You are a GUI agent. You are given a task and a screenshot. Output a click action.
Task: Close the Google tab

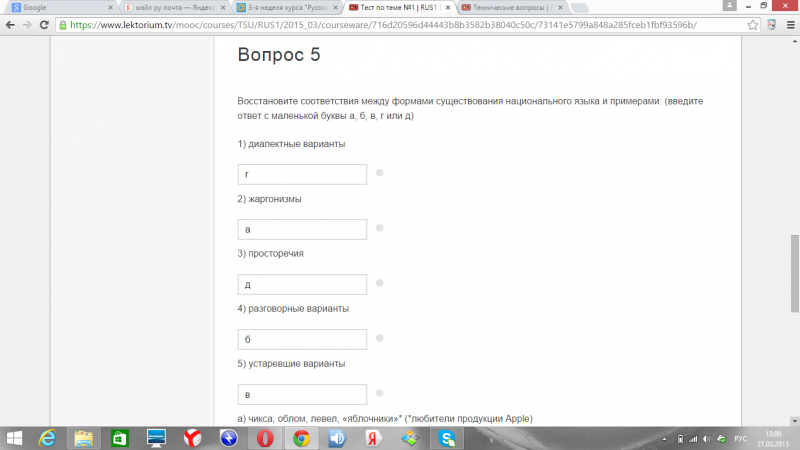tap(110, 8)
